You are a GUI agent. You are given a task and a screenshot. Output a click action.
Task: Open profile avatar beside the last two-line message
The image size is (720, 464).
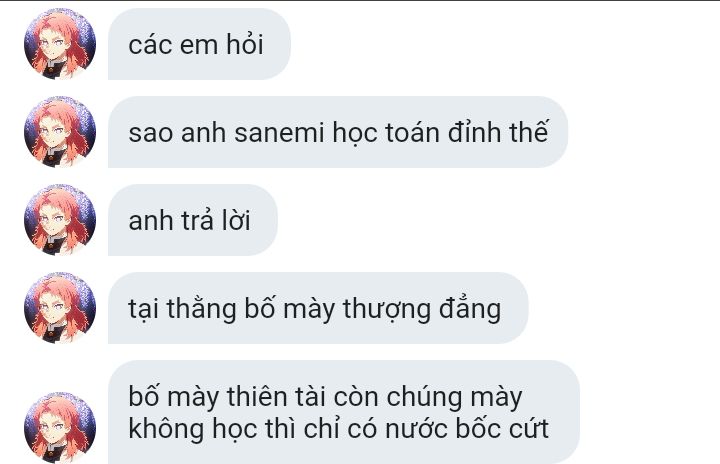pyautogui.click(x=60, y=427)
